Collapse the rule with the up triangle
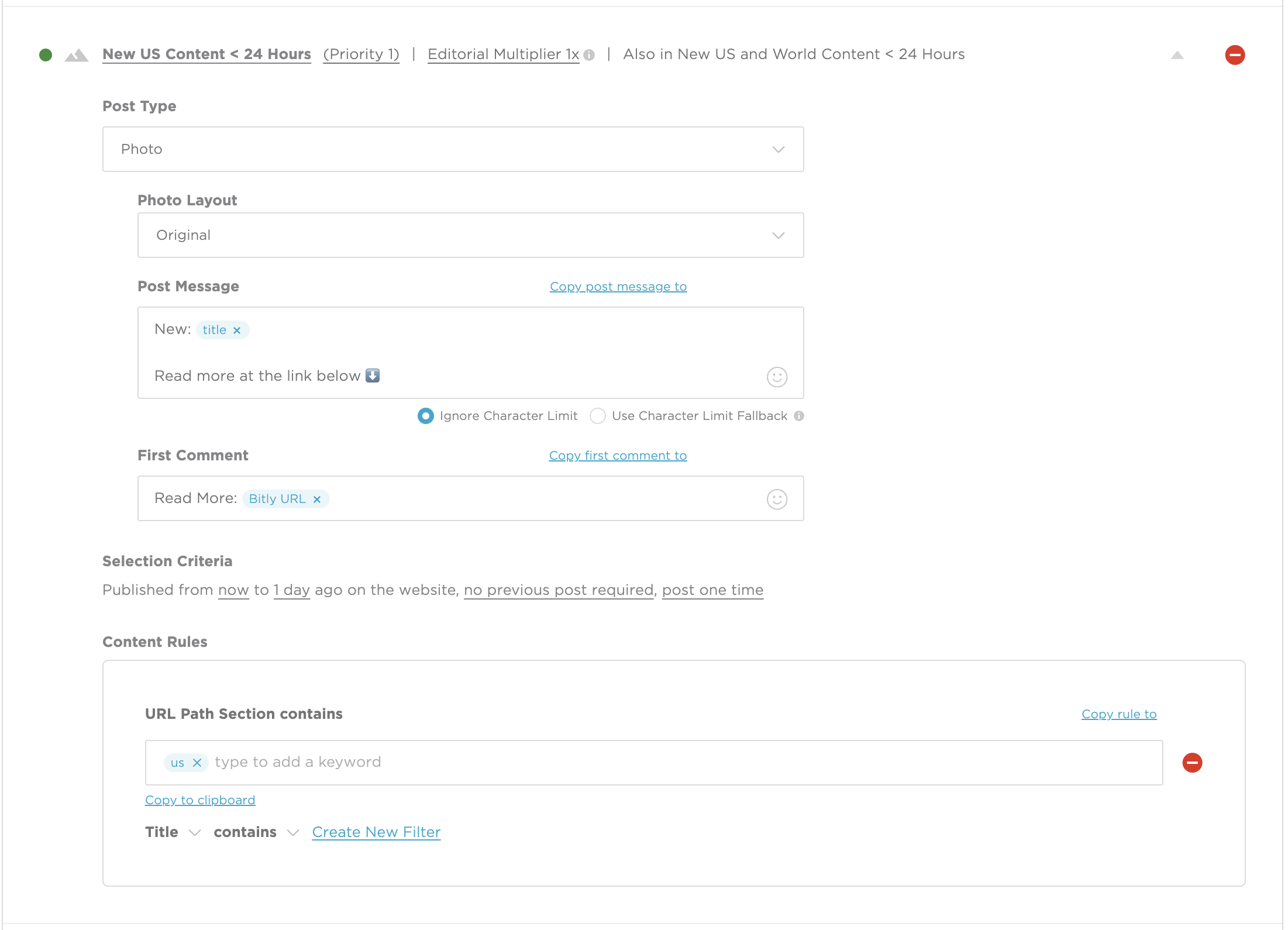Screen dimensions: 1288x930 pos(1177,55)
